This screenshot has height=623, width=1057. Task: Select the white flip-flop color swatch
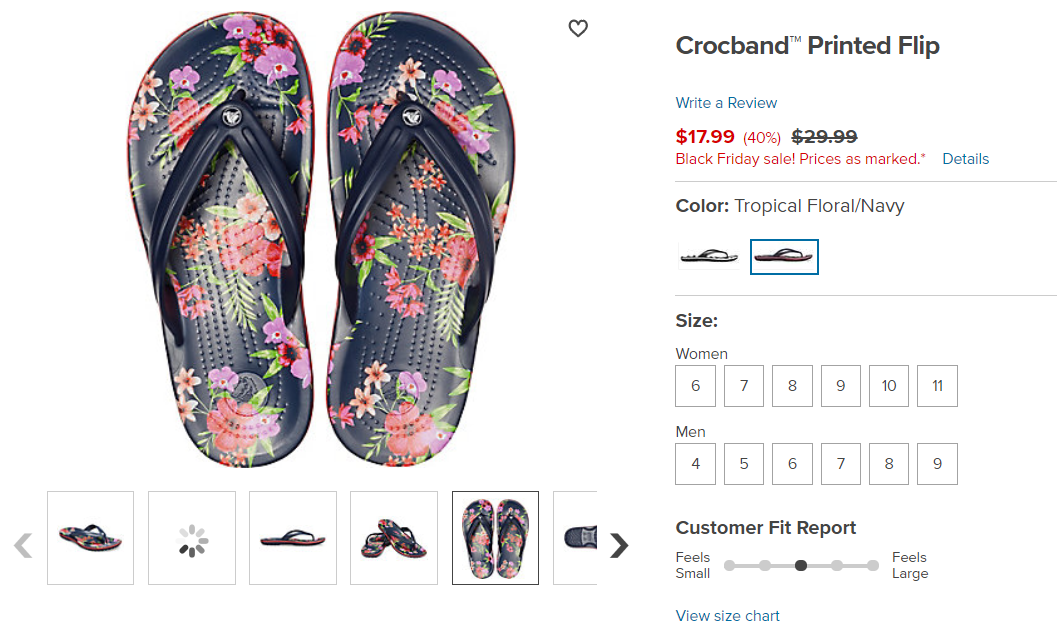click(708, 256)
